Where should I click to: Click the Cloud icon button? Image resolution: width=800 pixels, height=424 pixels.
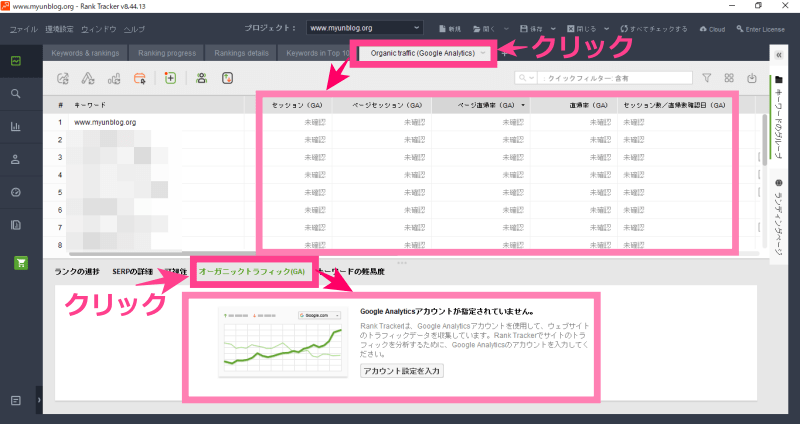pyautogui.click(x=712, y=29)
